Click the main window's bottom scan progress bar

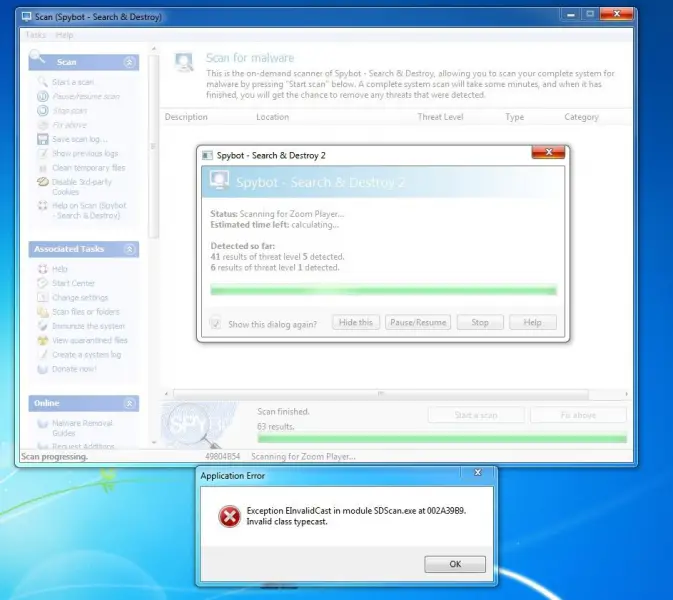pos(442,438)
